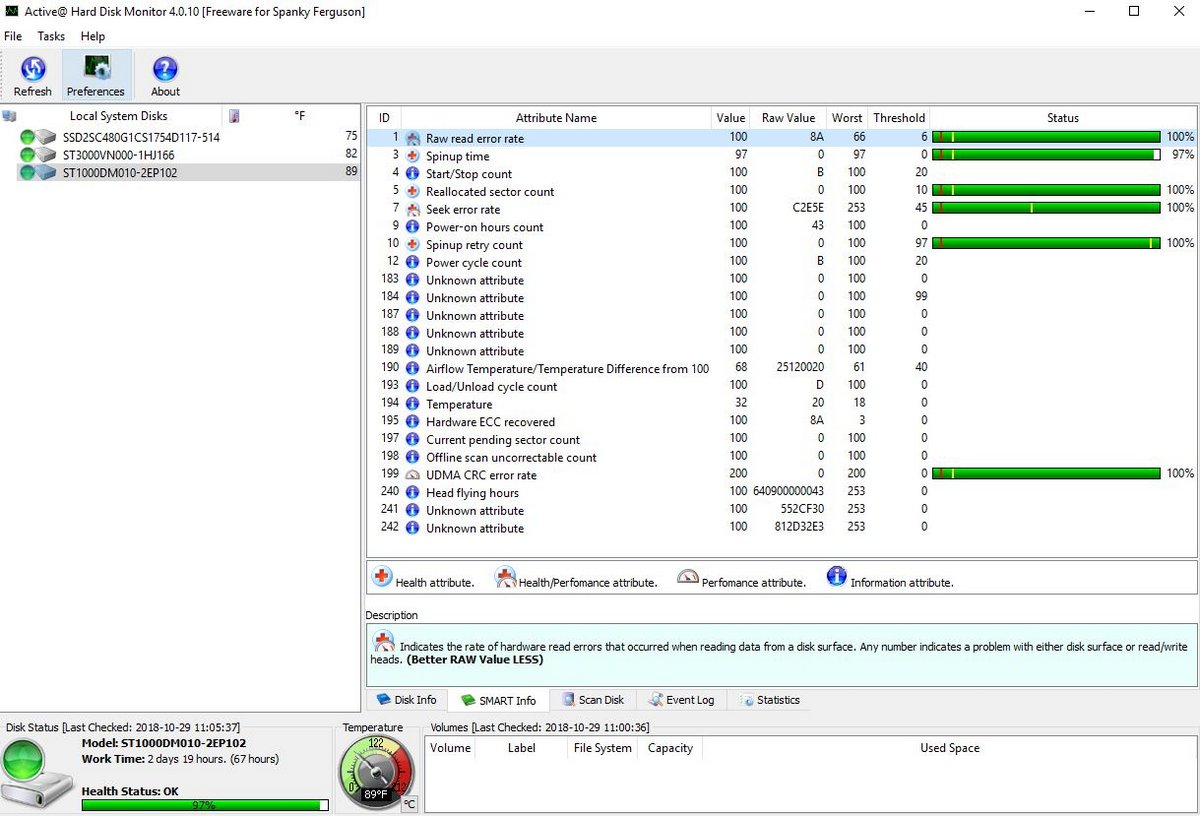The width and height of the screenshot is (1200, 816).
Task: Open the Tasks menu
Action: [50, 36]
